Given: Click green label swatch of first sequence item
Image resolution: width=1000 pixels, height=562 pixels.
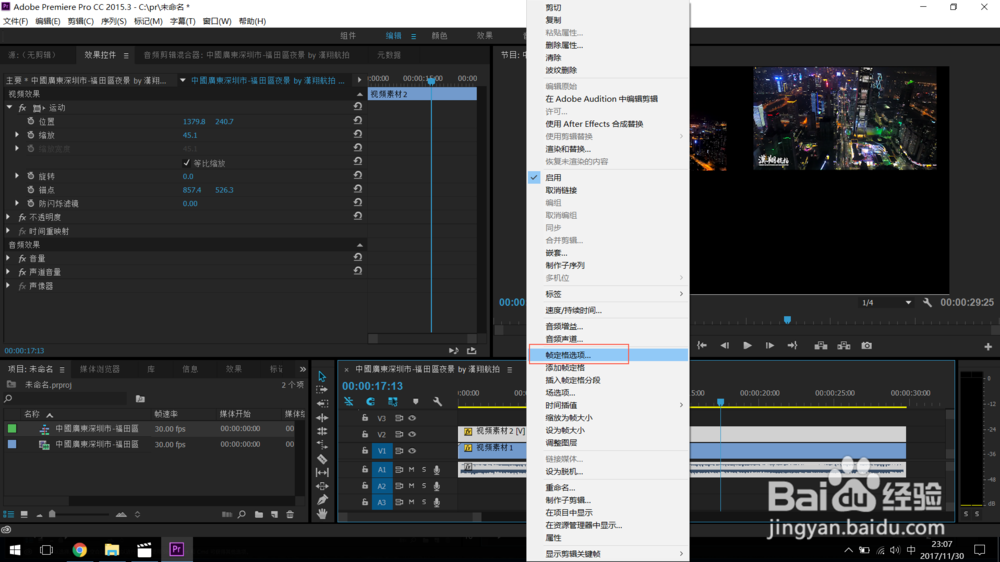Looking at the screenshot, I should (x=12, y=429).
